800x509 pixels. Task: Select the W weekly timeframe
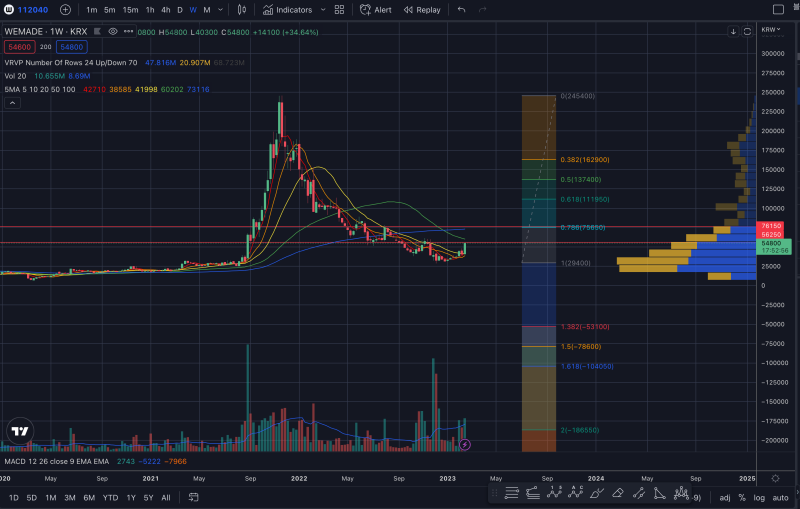tap(193, 10)
